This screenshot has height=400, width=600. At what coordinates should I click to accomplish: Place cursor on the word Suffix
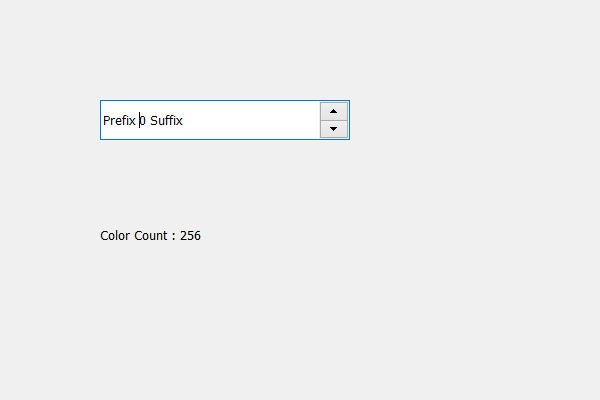point(166,121)
